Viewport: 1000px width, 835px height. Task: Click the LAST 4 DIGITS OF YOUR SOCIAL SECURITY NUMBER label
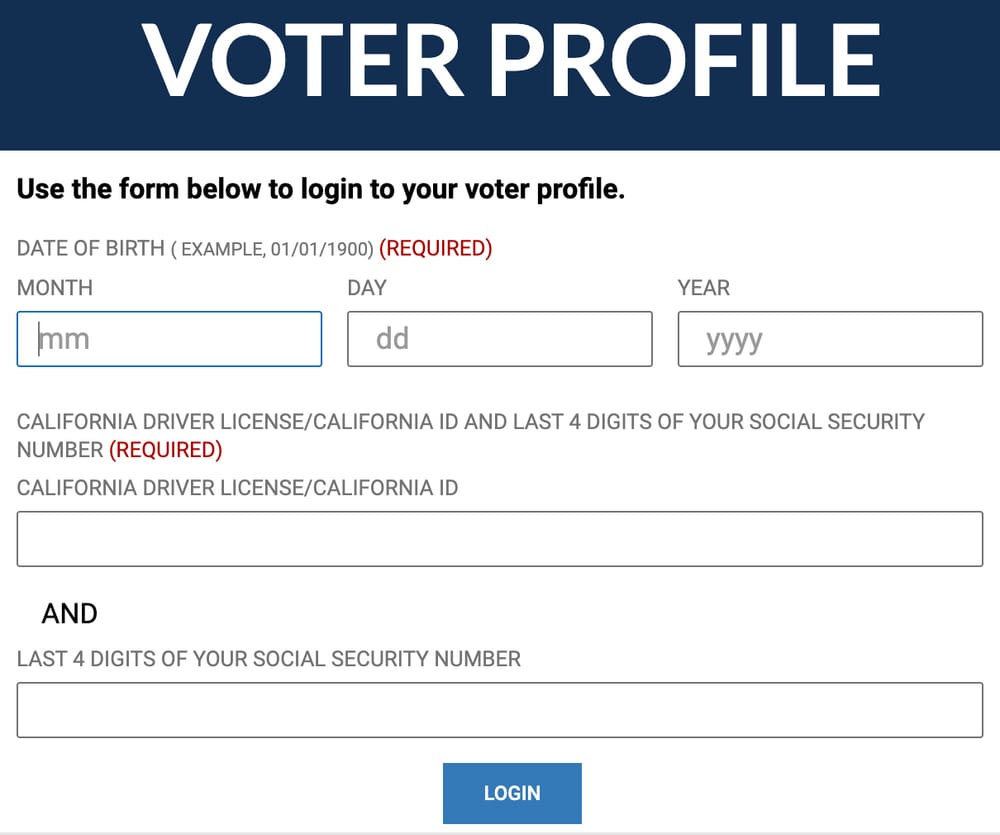point(268,659)
